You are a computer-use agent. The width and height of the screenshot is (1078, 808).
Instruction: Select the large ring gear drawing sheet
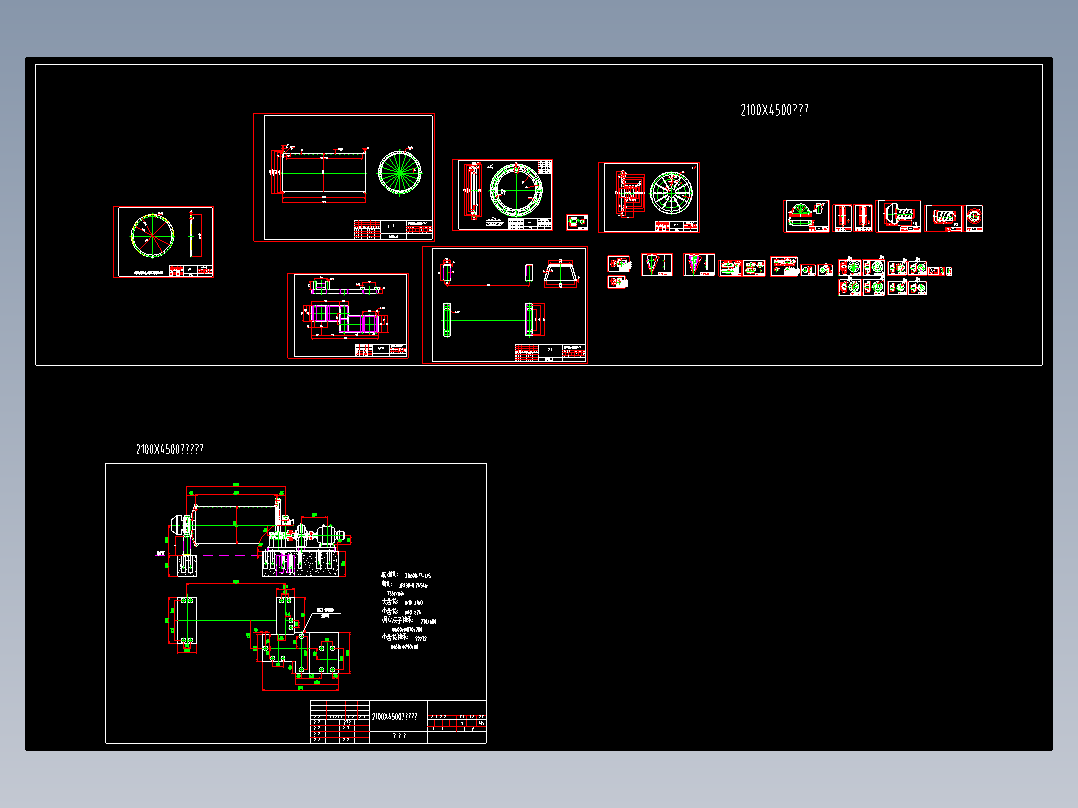coord(503,195)
